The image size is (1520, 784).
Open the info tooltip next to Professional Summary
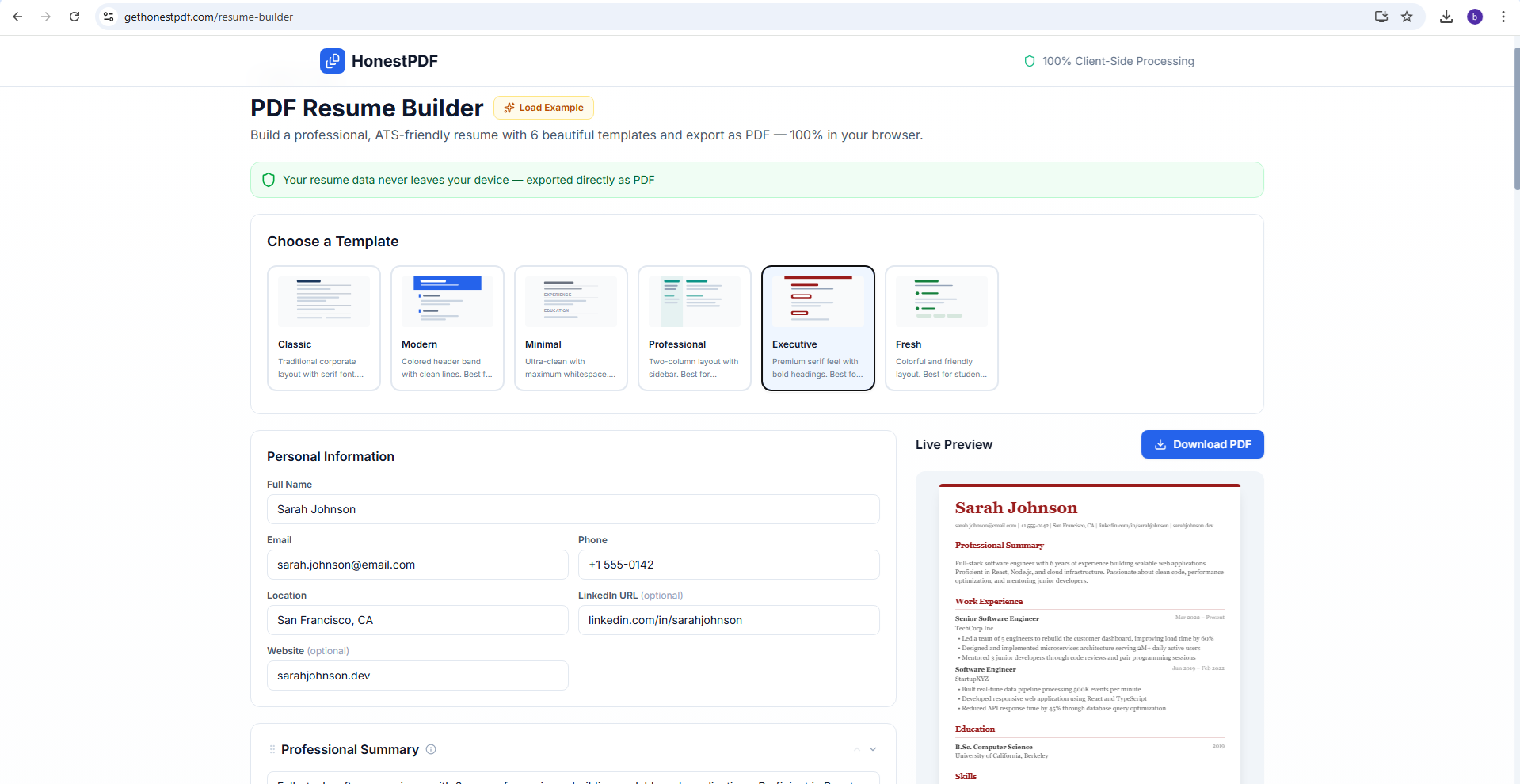point(431,749)
